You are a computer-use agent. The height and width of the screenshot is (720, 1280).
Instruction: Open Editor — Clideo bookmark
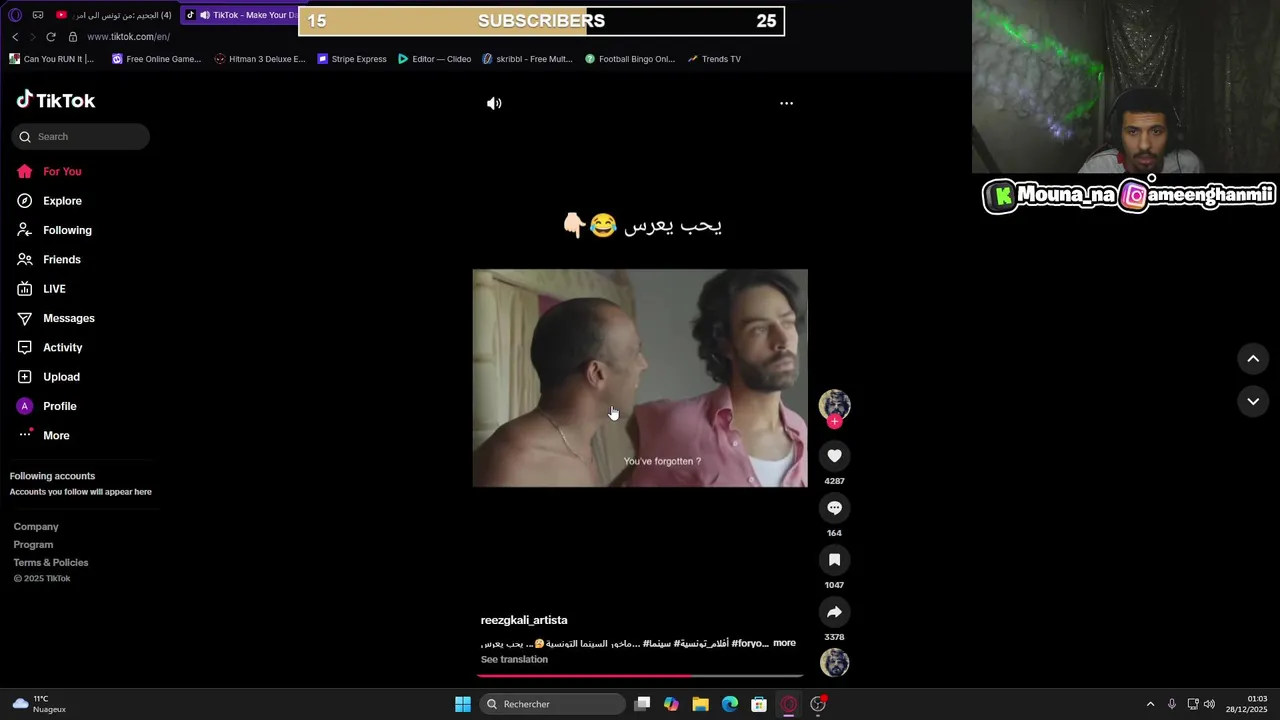click(434, 59)
